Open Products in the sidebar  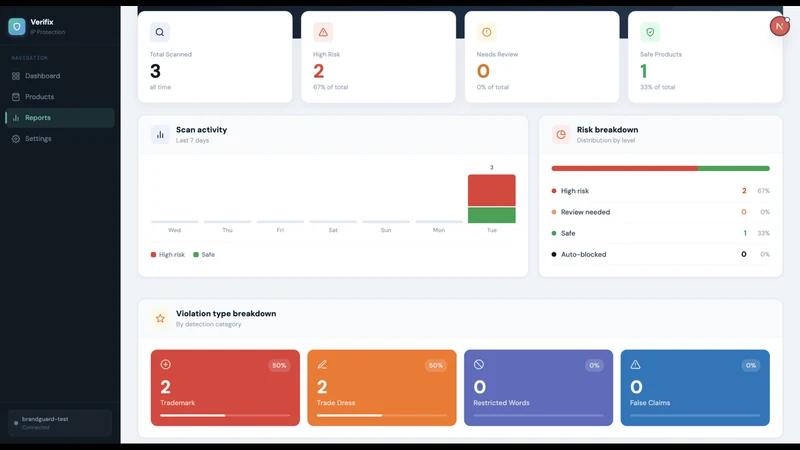point(60,97)
